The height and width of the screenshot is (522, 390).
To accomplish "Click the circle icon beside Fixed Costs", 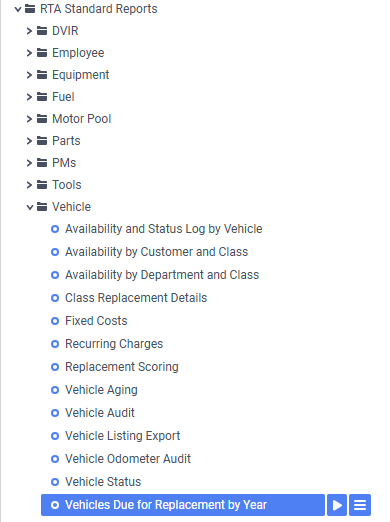I will click(x=55, y=321).
